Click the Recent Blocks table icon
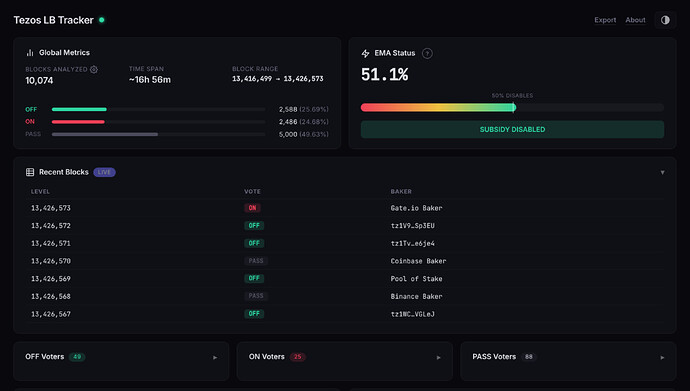Viewport: 690px width, 391px height. point(30,172)
